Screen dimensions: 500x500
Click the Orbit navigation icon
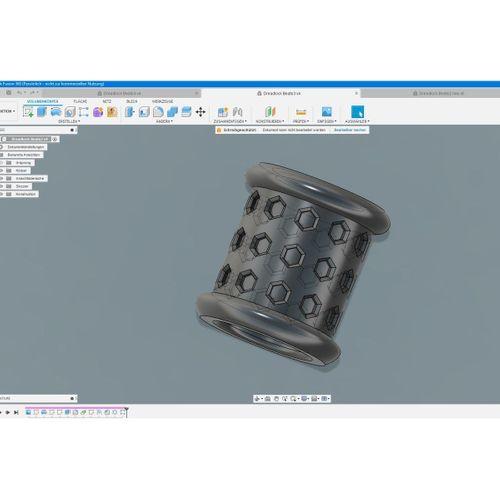pos(257,399)
